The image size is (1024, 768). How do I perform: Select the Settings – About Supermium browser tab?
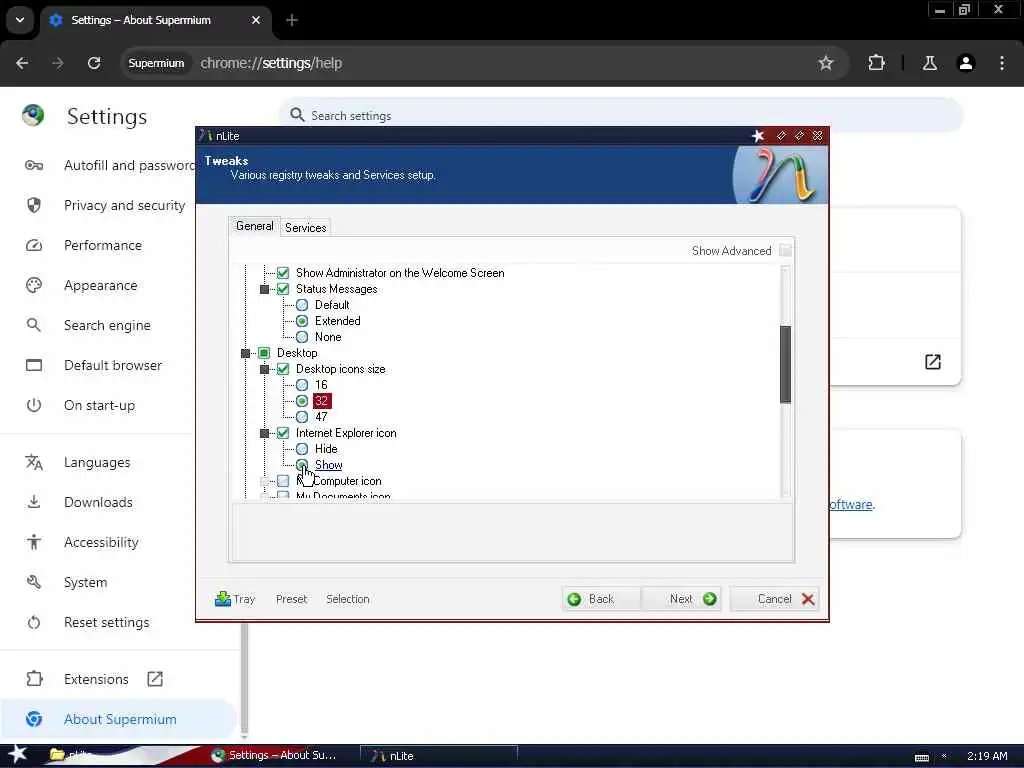click(x=155, y=20)
